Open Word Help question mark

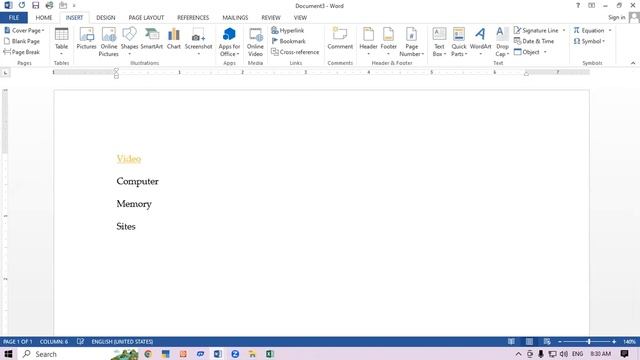[x=578, y=6]
